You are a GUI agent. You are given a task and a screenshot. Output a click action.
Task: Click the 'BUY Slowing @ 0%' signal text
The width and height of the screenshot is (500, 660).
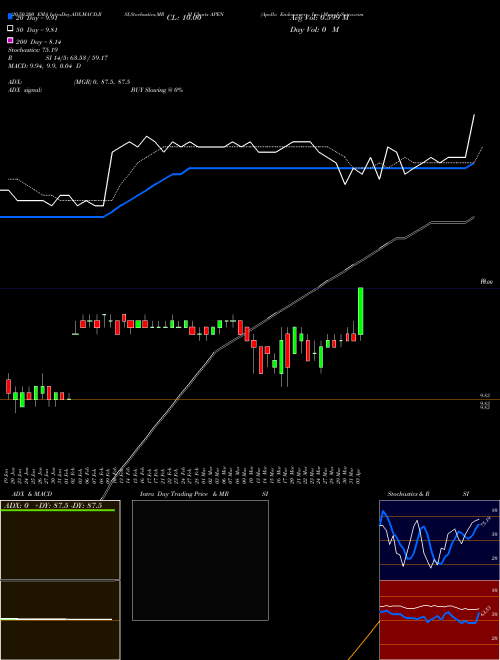[157, 90]
